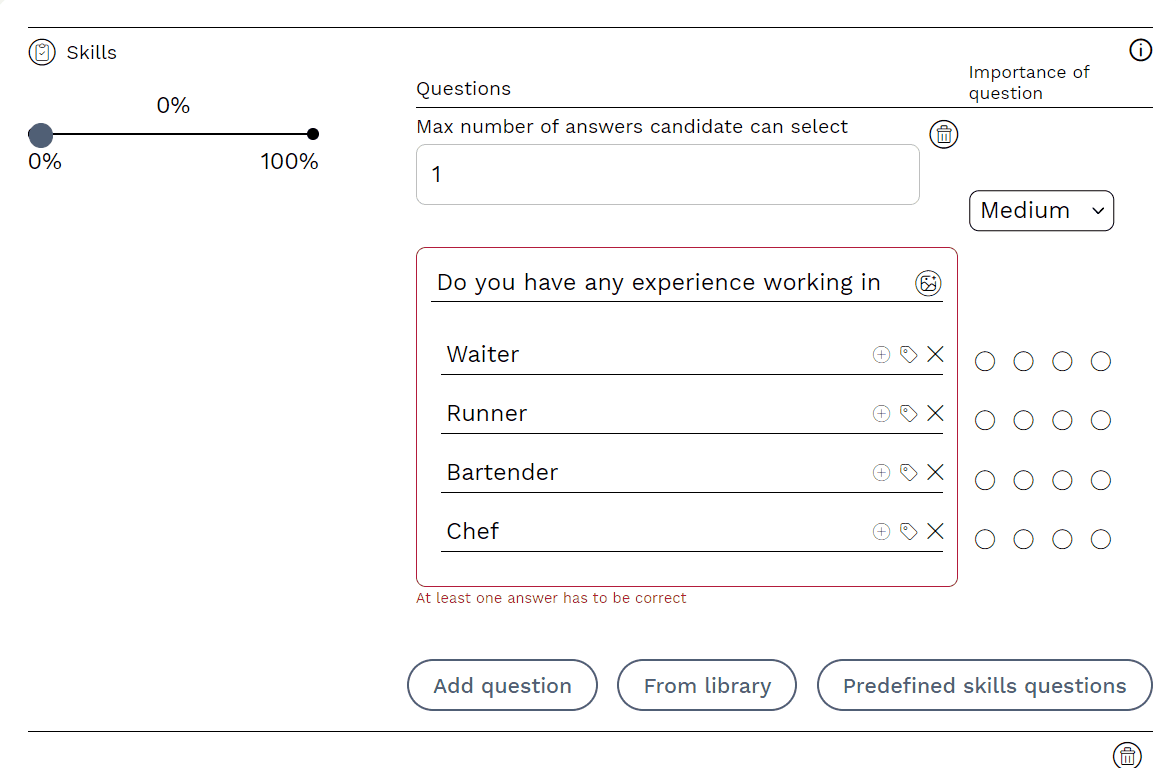
Task: Click the max number of answers field
Action: [667, 175]
